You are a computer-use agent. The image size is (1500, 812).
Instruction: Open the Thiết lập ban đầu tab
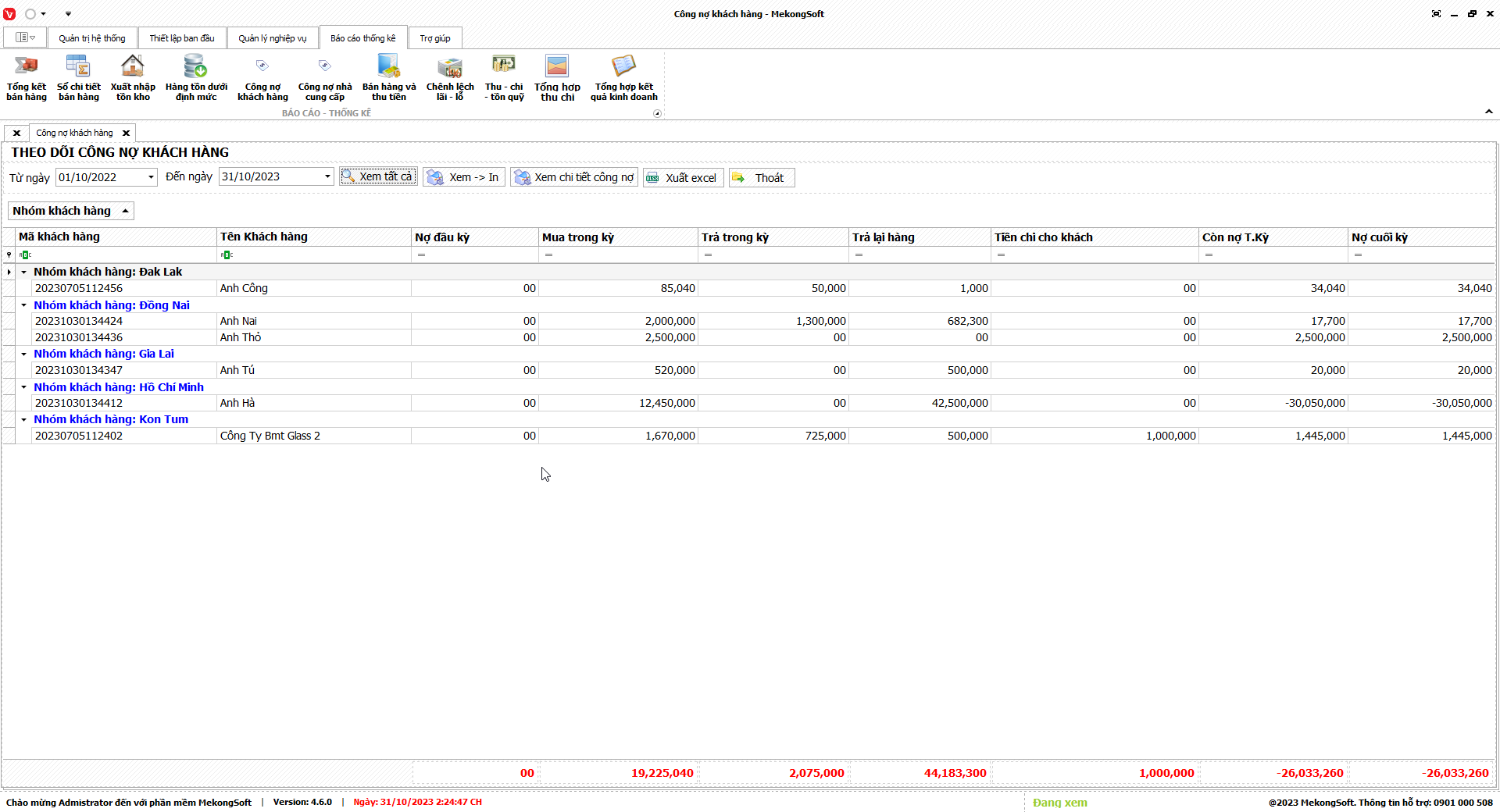click(x=182, y=38)
